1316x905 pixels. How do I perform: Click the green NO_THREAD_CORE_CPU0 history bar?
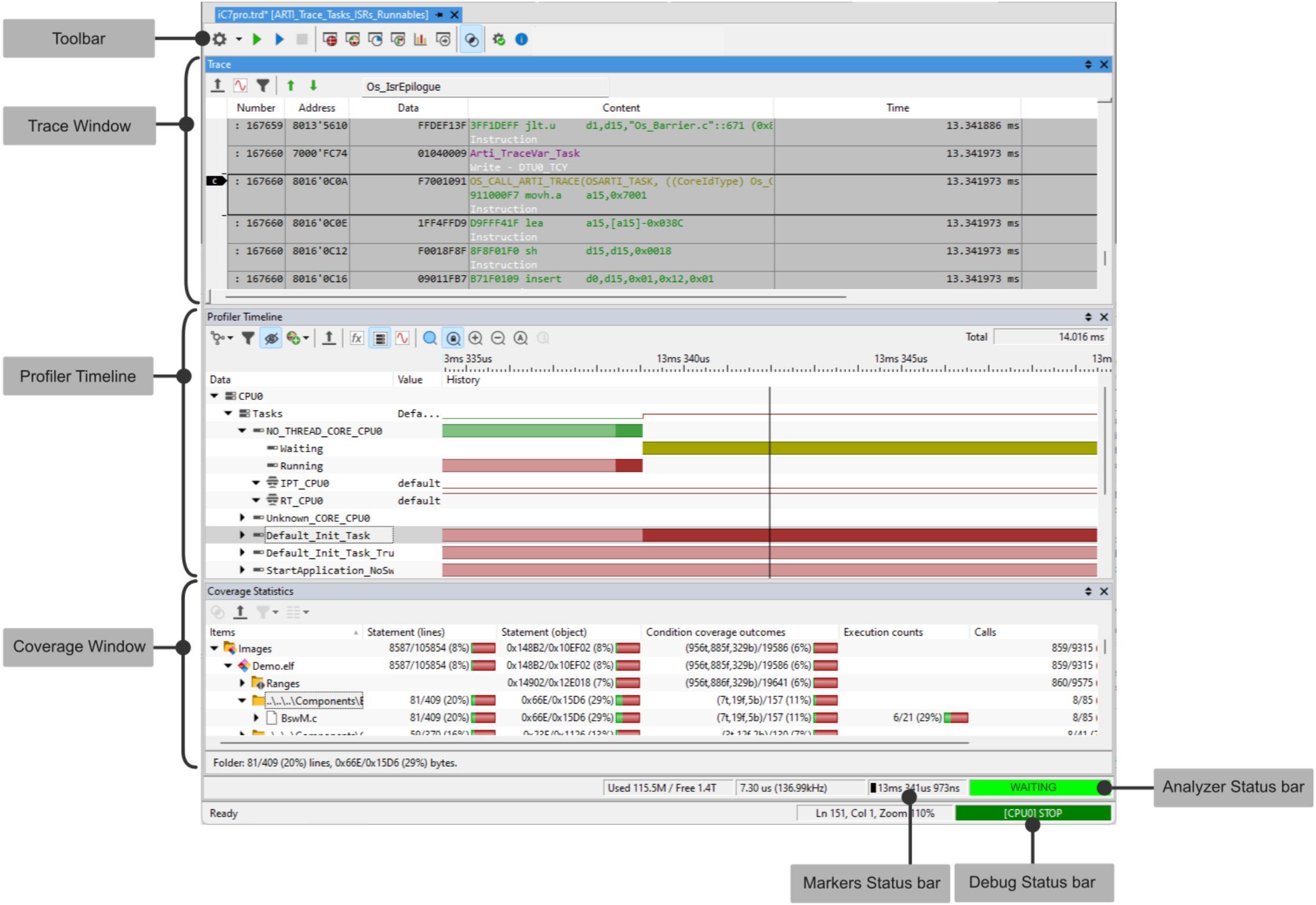(x=542, y=430)
